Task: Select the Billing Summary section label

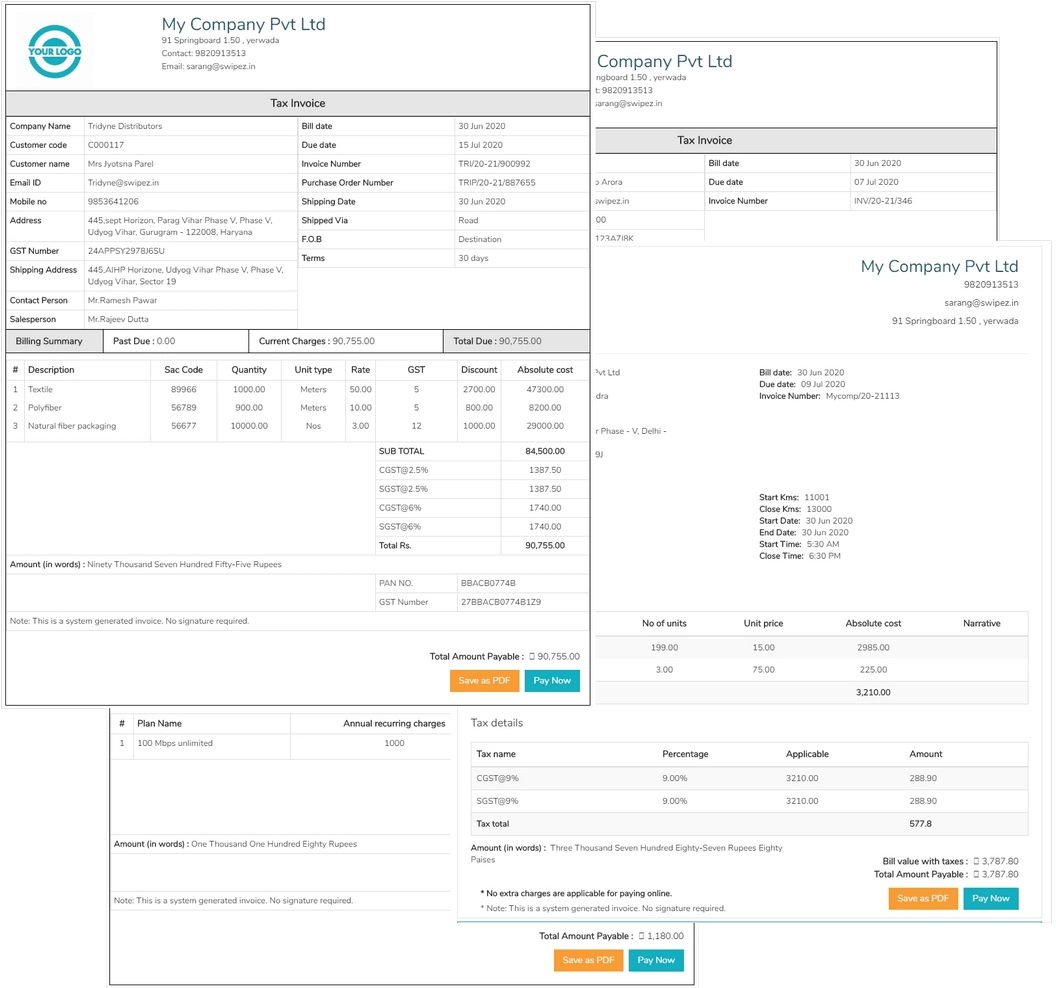Action: pyautogui.click(x=52, y=340)
